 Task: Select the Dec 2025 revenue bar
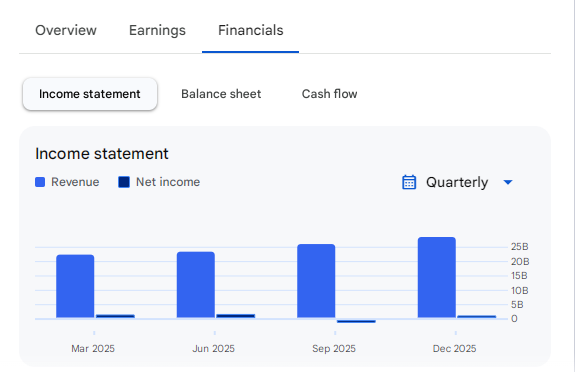[x=437, y=277]
